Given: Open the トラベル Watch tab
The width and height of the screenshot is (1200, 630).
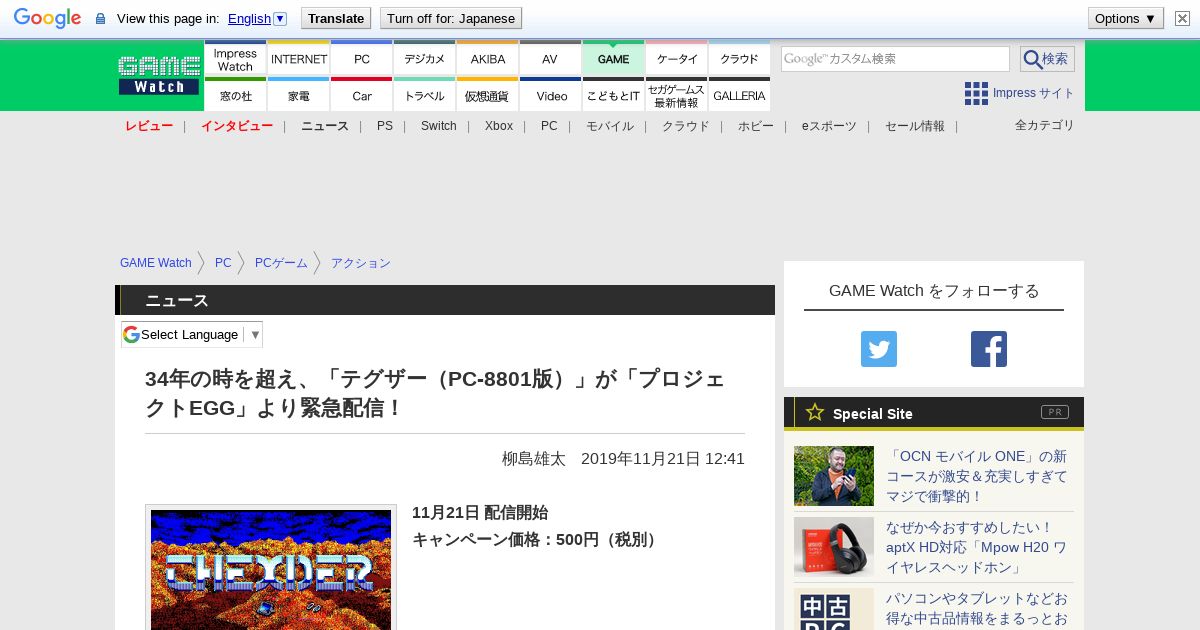Looking at the screenshot, I should click(x=425, y=95).
